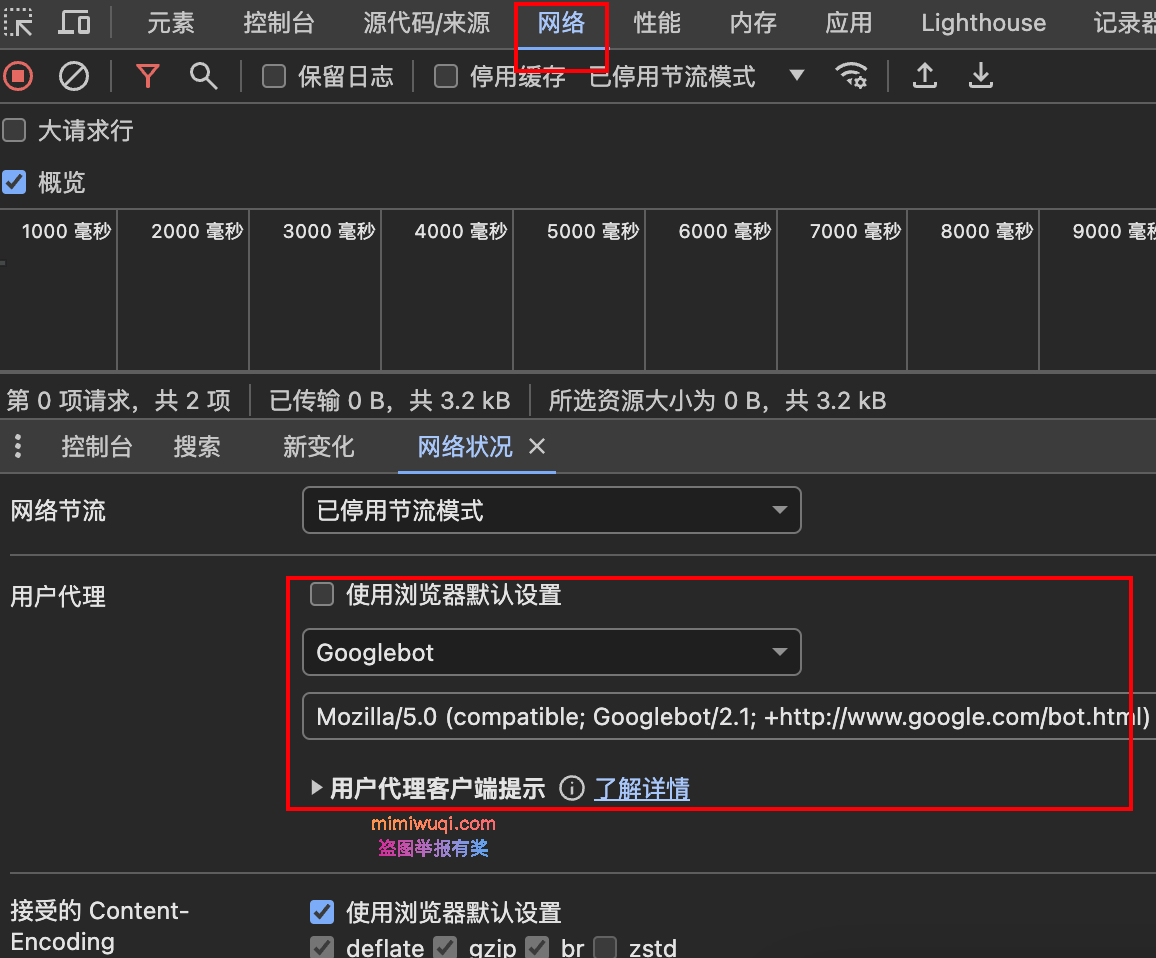Viewport: 1156px width, 958px height.
Task: Open the 源代码/来源 panel tab
Action: pyautogui.click(x=426, y=23)
